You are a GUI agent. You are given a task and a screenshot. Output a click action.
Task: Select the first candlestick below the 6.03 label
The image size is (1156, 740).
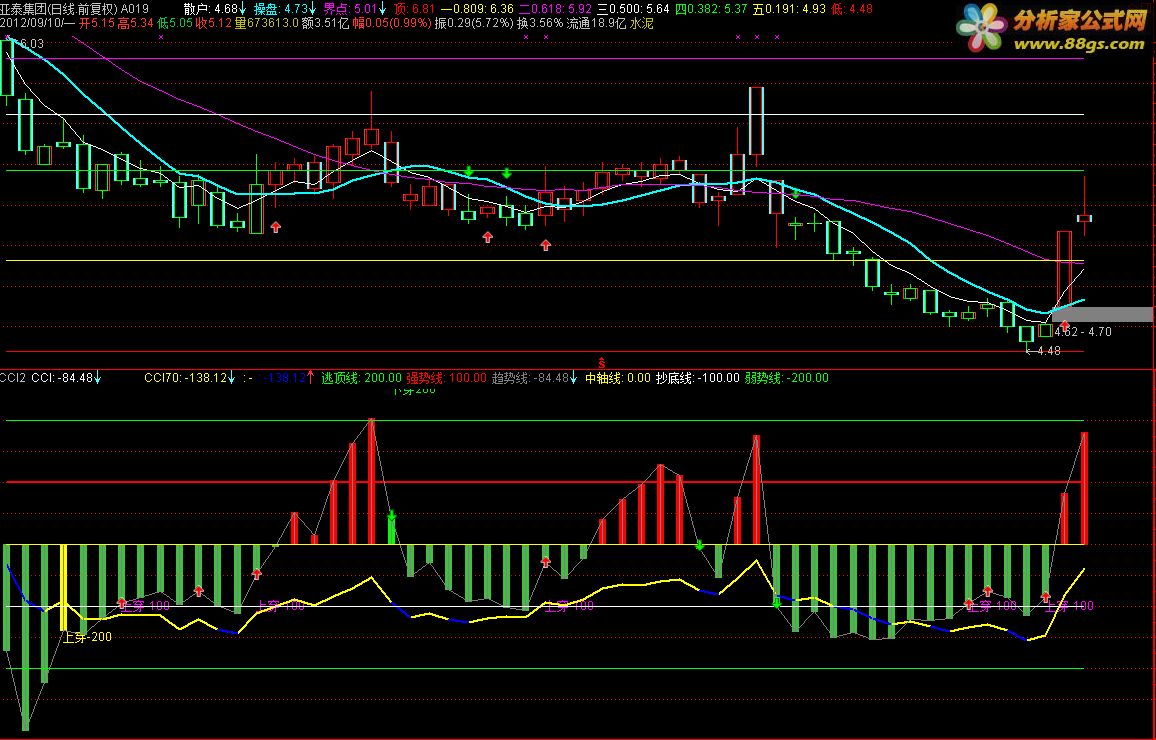point(7,68)
